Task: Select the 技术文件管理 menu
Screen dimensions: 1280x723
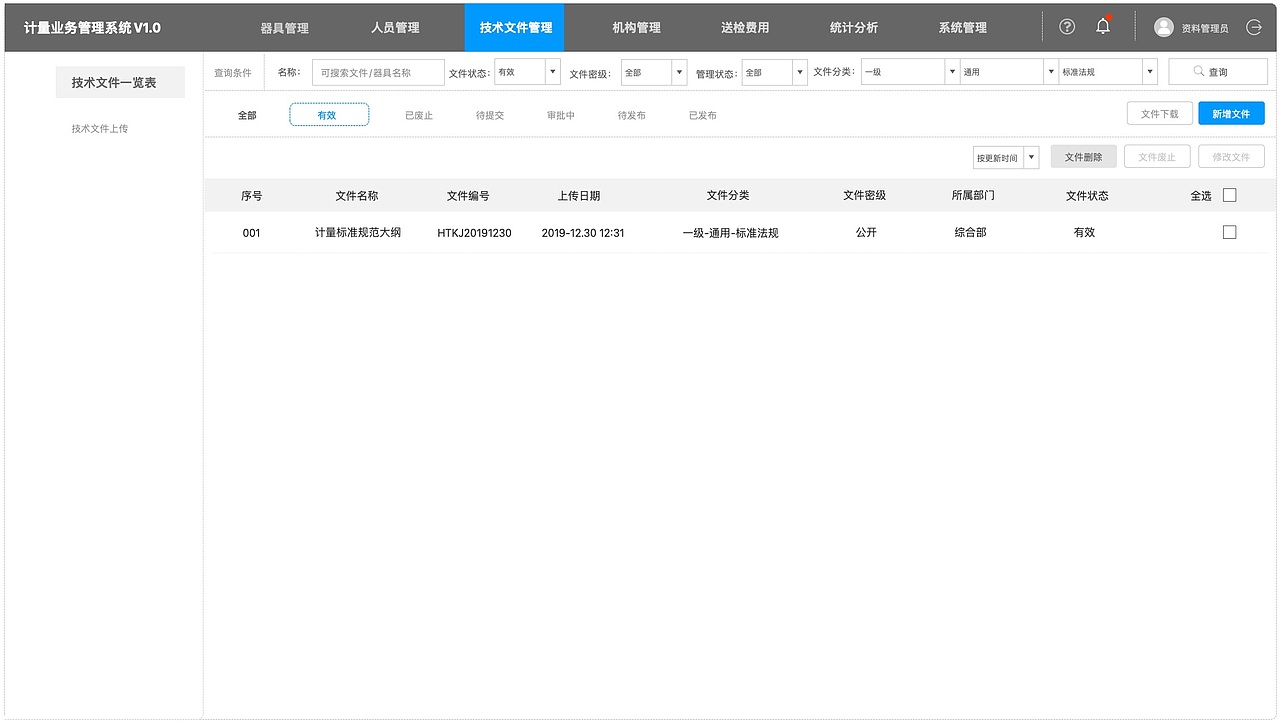Action: (515, 27)
